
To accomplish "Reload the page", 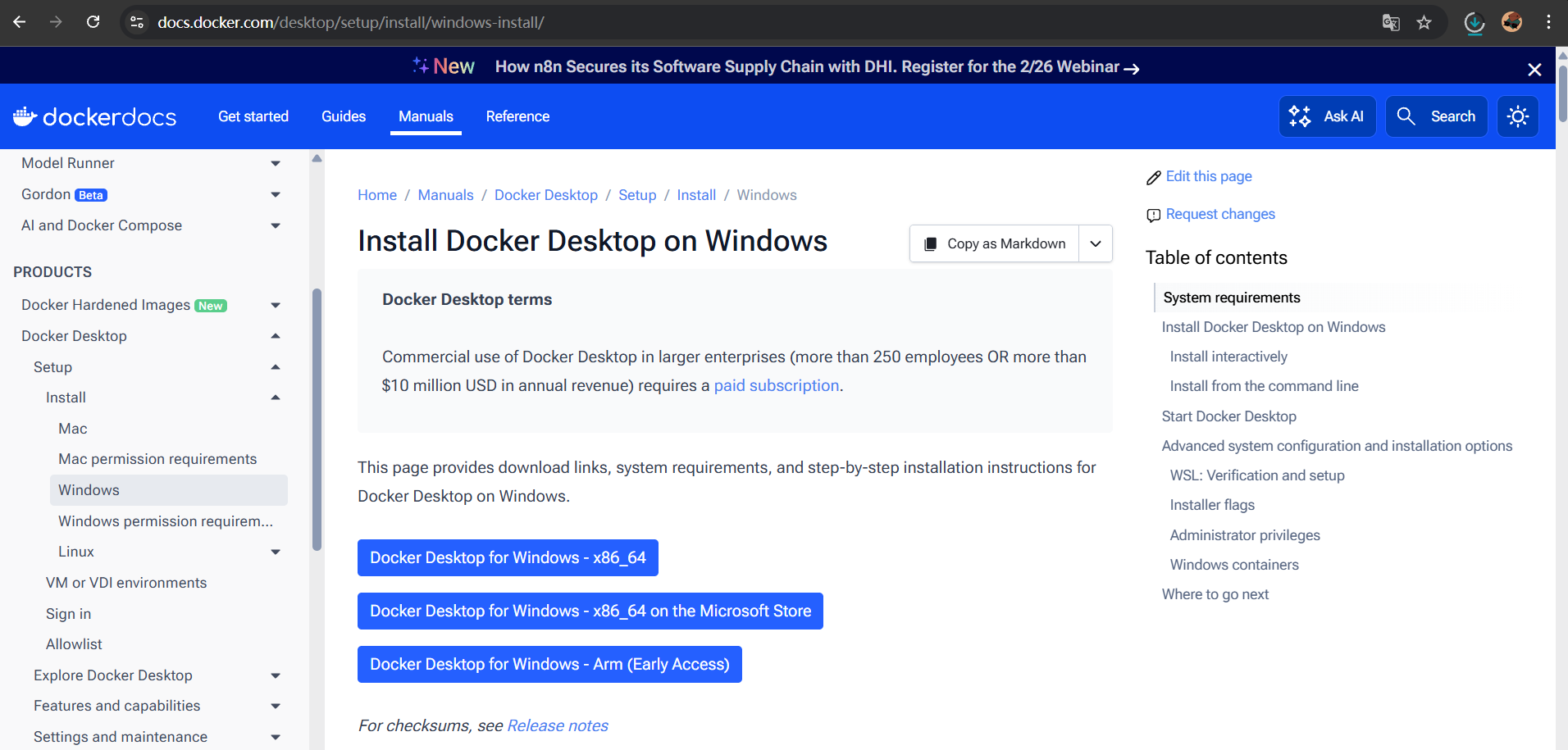I will coord(93,22).
